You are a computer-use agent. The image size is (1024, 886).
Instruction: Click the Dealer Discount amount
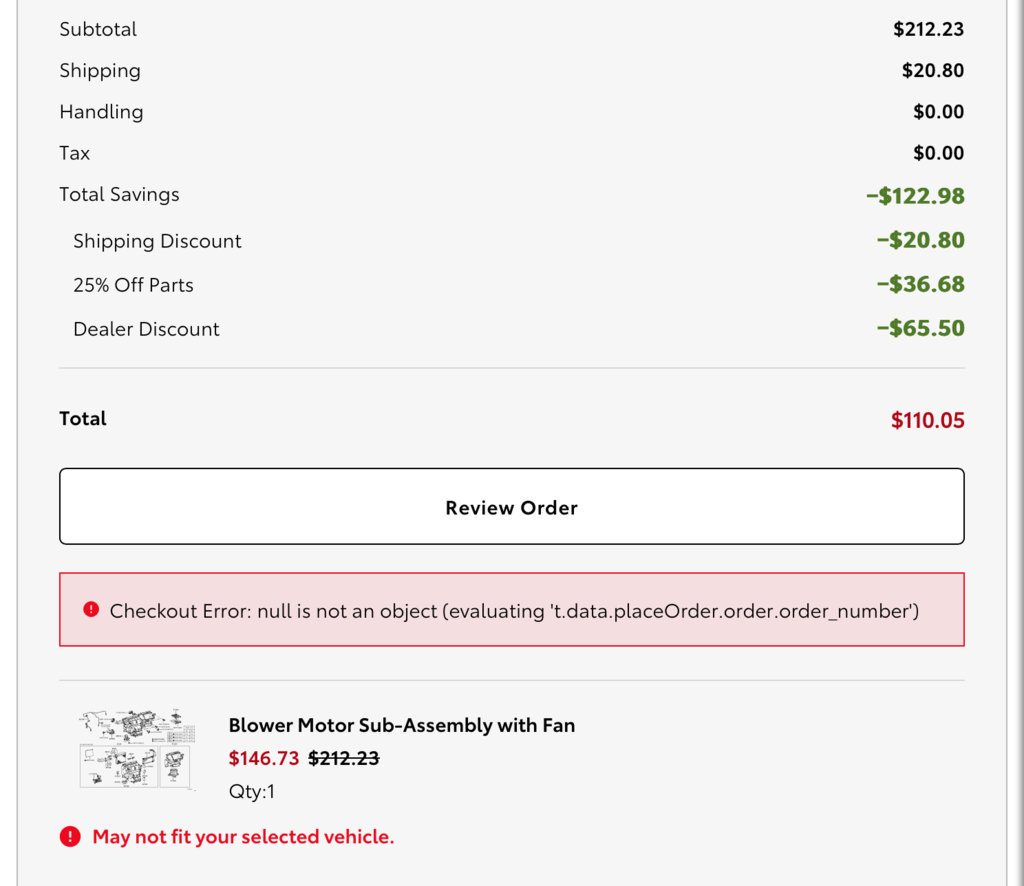point(920,328)
